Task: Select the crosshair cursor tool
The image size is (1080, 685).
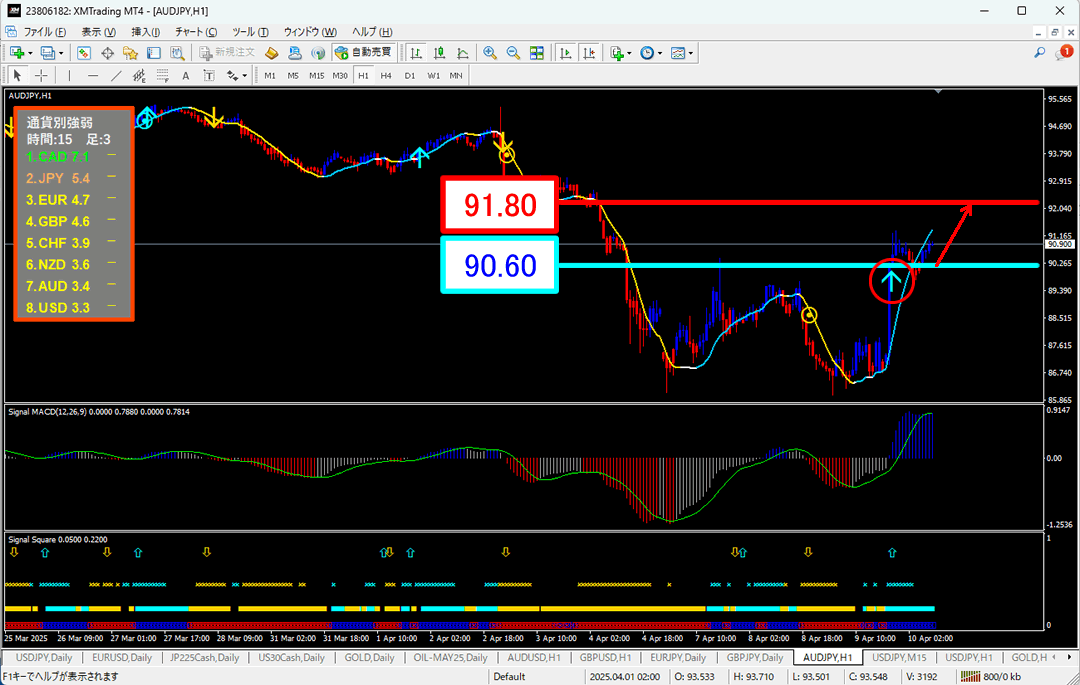Action: pos(41,75)
